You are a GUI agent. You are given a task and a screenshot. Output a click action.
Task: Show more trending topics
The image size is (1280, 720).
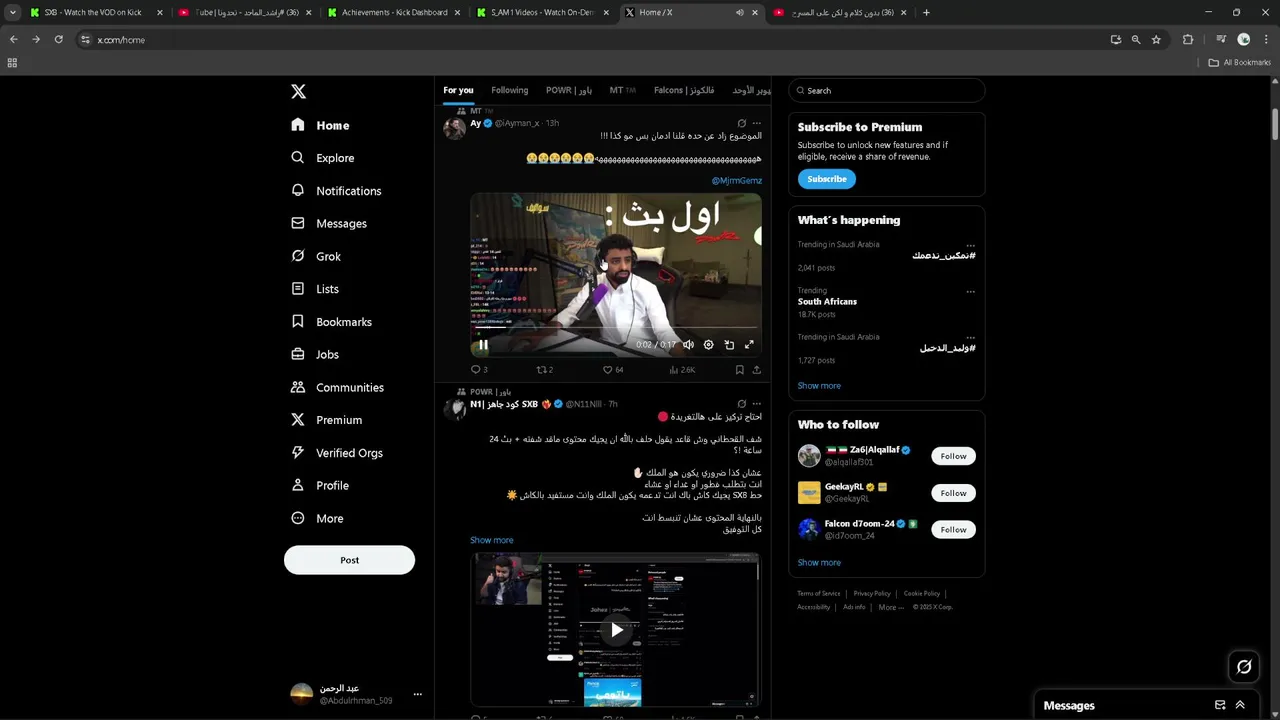tap(819, 386)
